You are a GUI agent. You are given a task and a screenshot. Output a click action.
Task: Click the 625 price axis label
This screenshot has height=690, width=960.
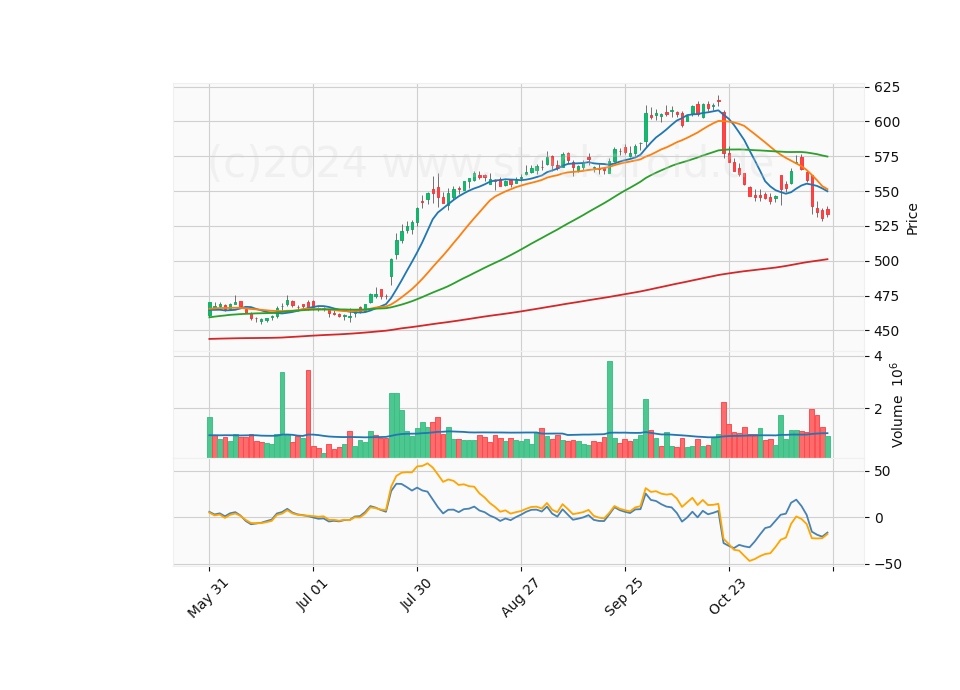tap(887, 88)
